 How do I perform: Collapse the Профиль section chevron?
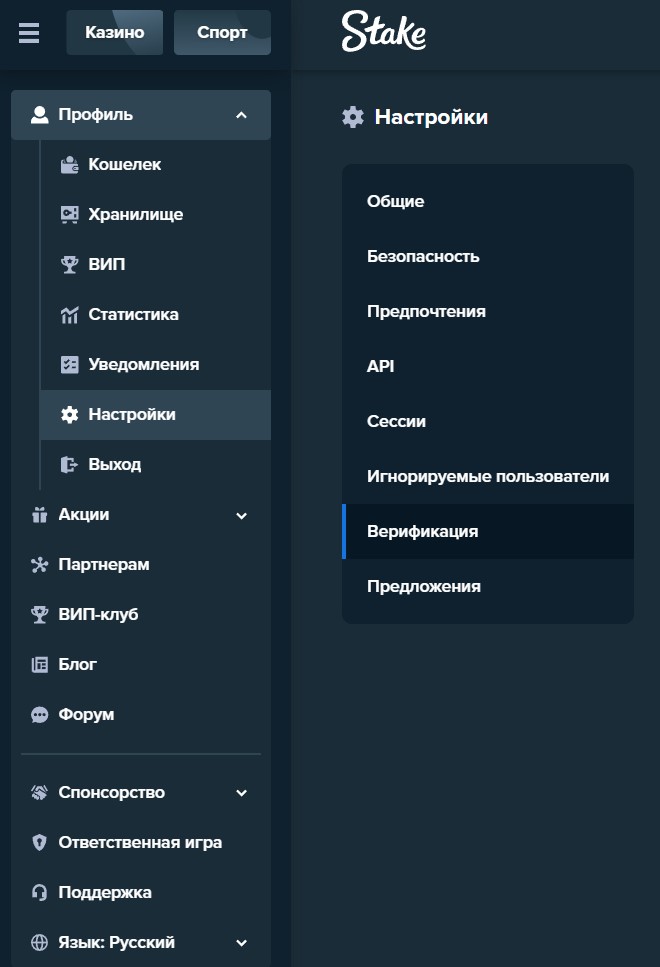pos(240,115)
